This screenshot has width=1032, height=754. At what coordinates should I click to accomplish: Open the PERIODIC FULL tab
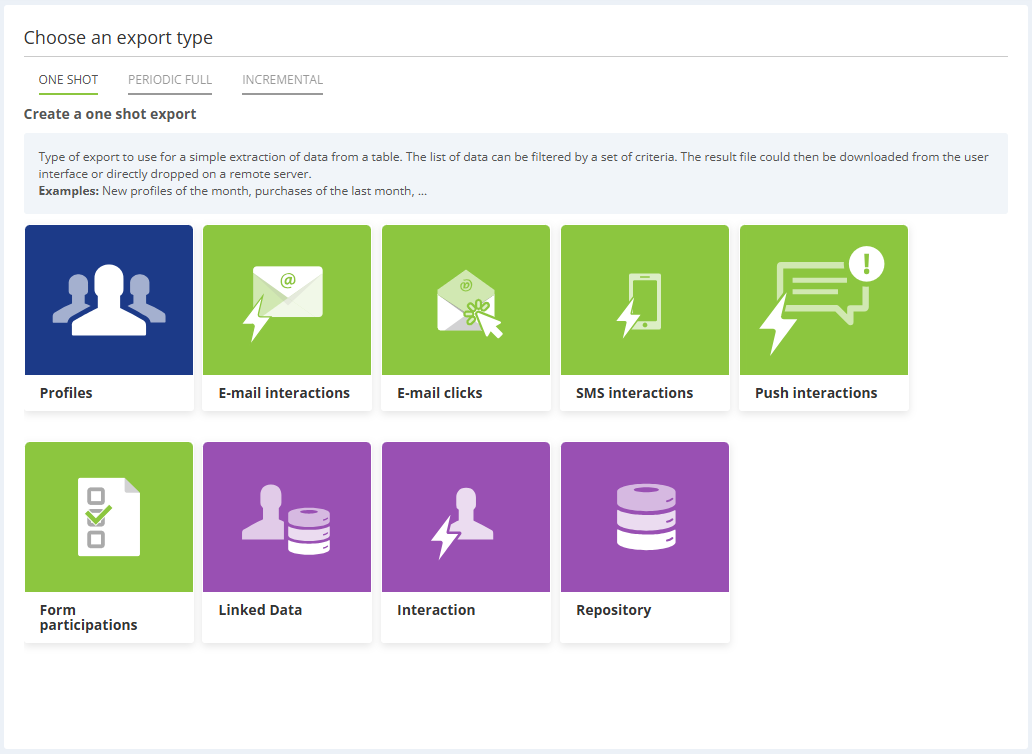[170, 80]
